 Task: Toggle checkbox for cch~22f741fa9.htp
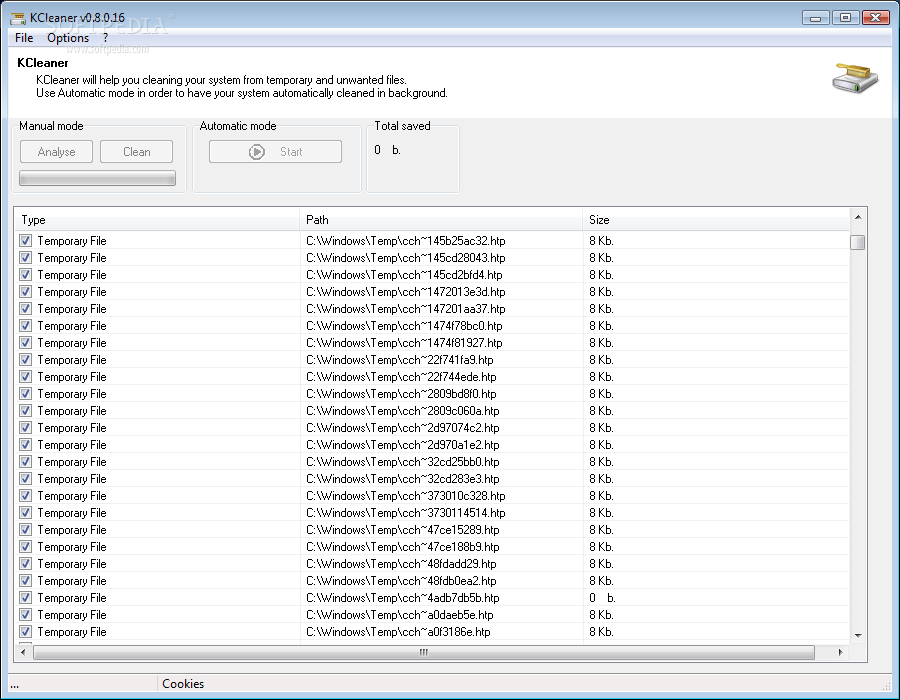pos(25,360)
